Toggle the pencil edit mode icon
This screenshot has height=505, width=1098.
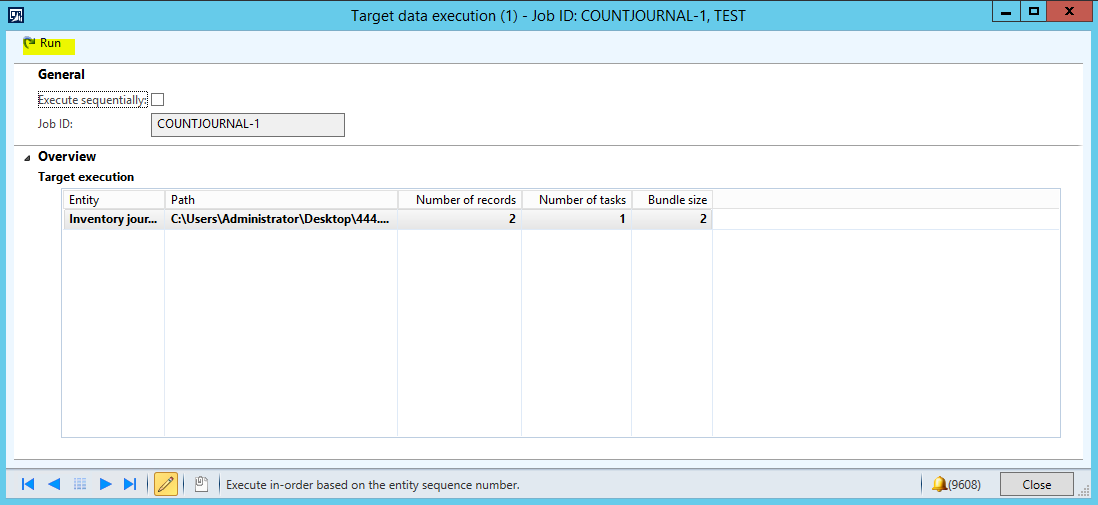(166, 484)
